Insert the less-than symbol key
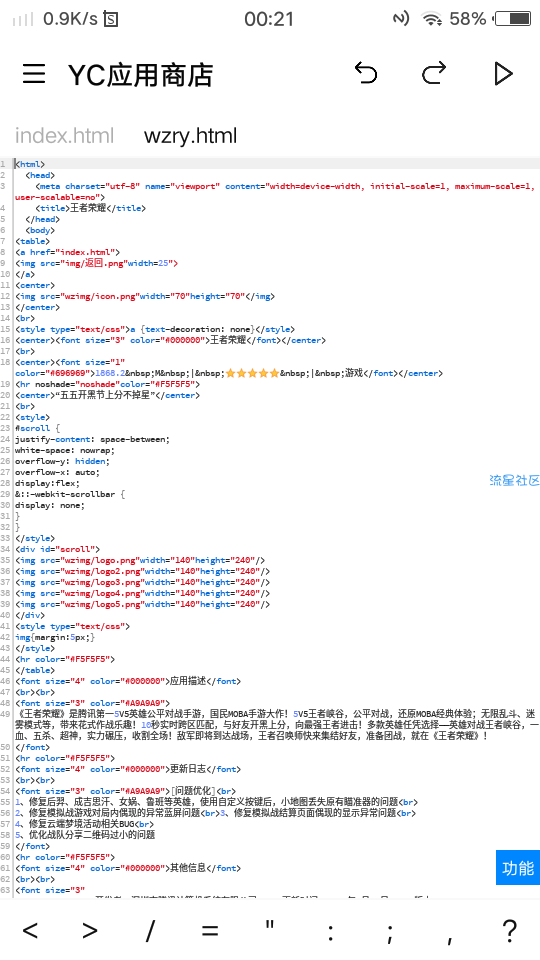540x960 pixels. 30,931
